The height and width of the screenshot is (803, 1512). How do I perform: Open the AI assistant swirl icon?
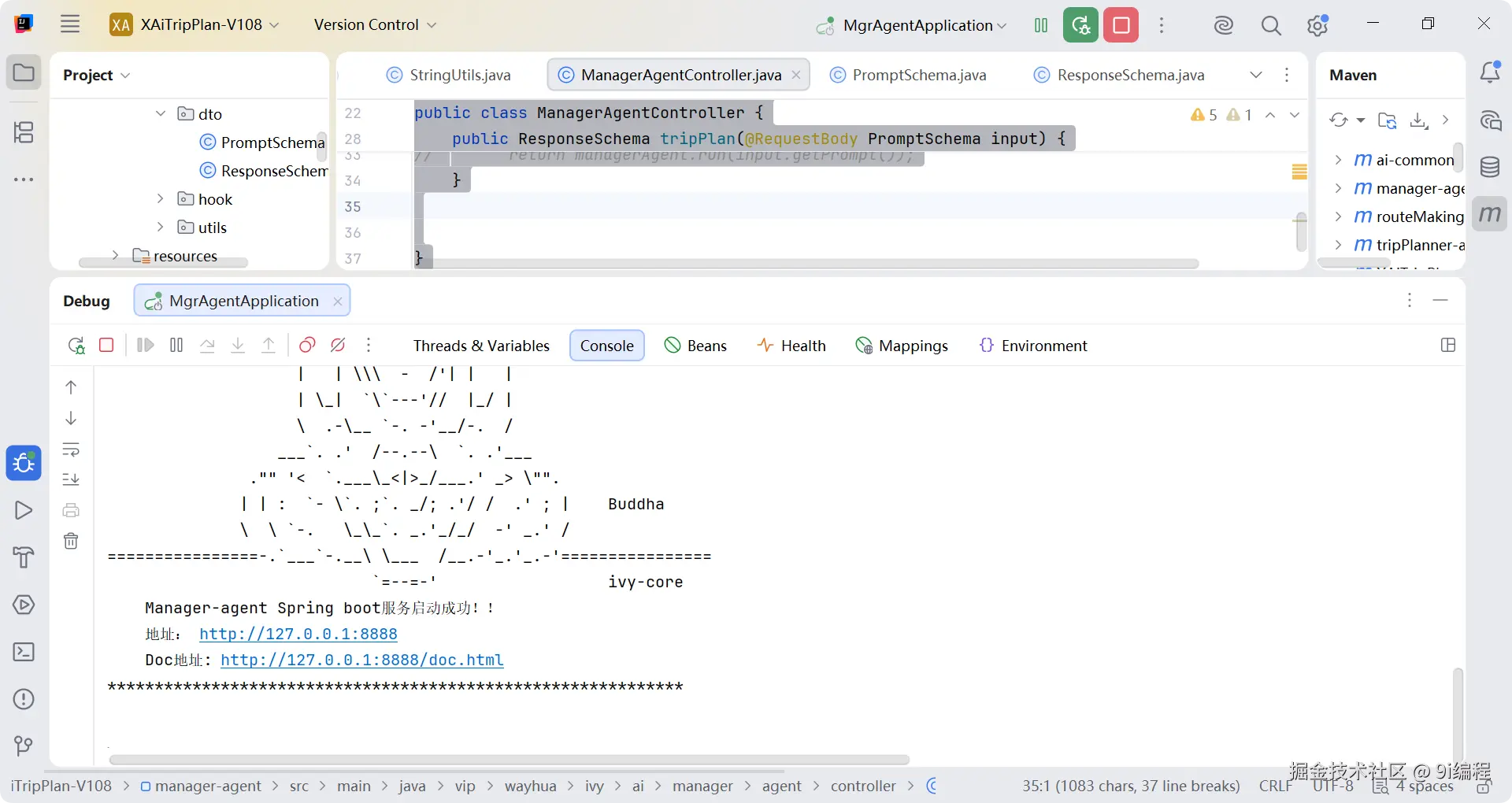click(1223, 25)
